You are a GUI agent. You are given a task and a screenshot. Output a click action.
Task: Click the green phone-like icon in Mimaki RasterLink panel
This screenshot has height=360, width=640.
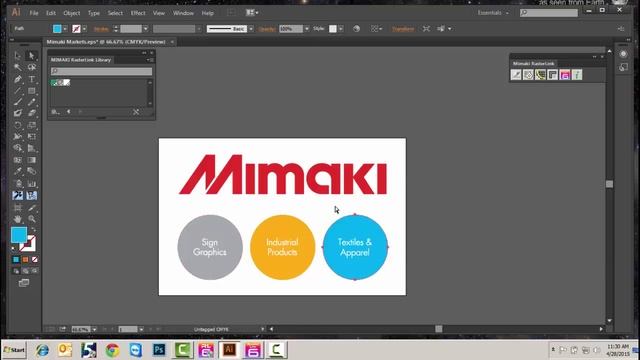tap(540, 75)
